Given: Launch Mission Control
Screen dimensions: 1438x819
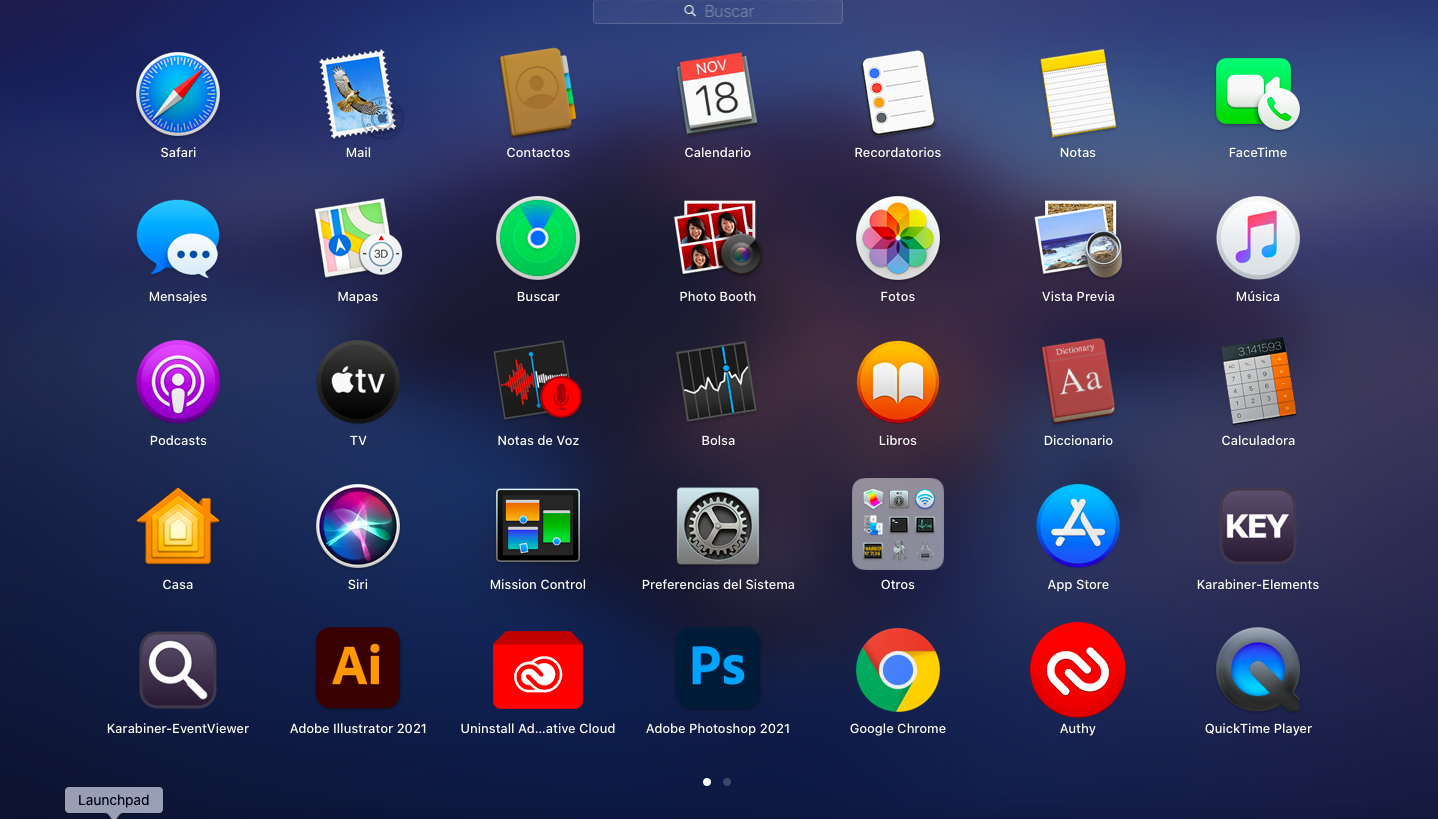Looking at the screenshot, I should [538, 526].
